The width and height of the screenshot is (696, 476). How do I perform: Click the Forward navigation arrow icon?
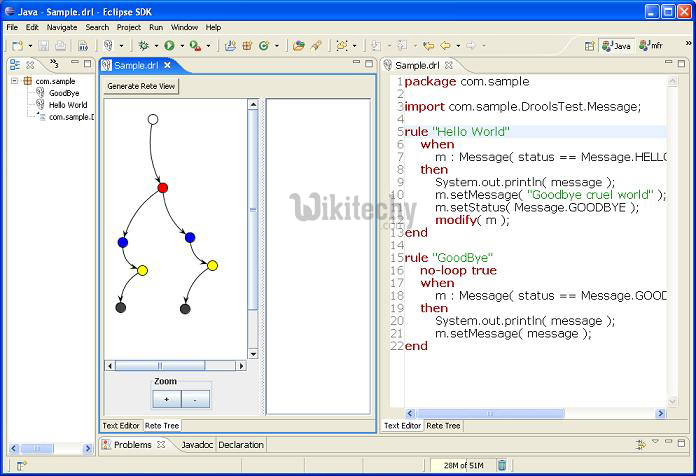click(471, 45)
